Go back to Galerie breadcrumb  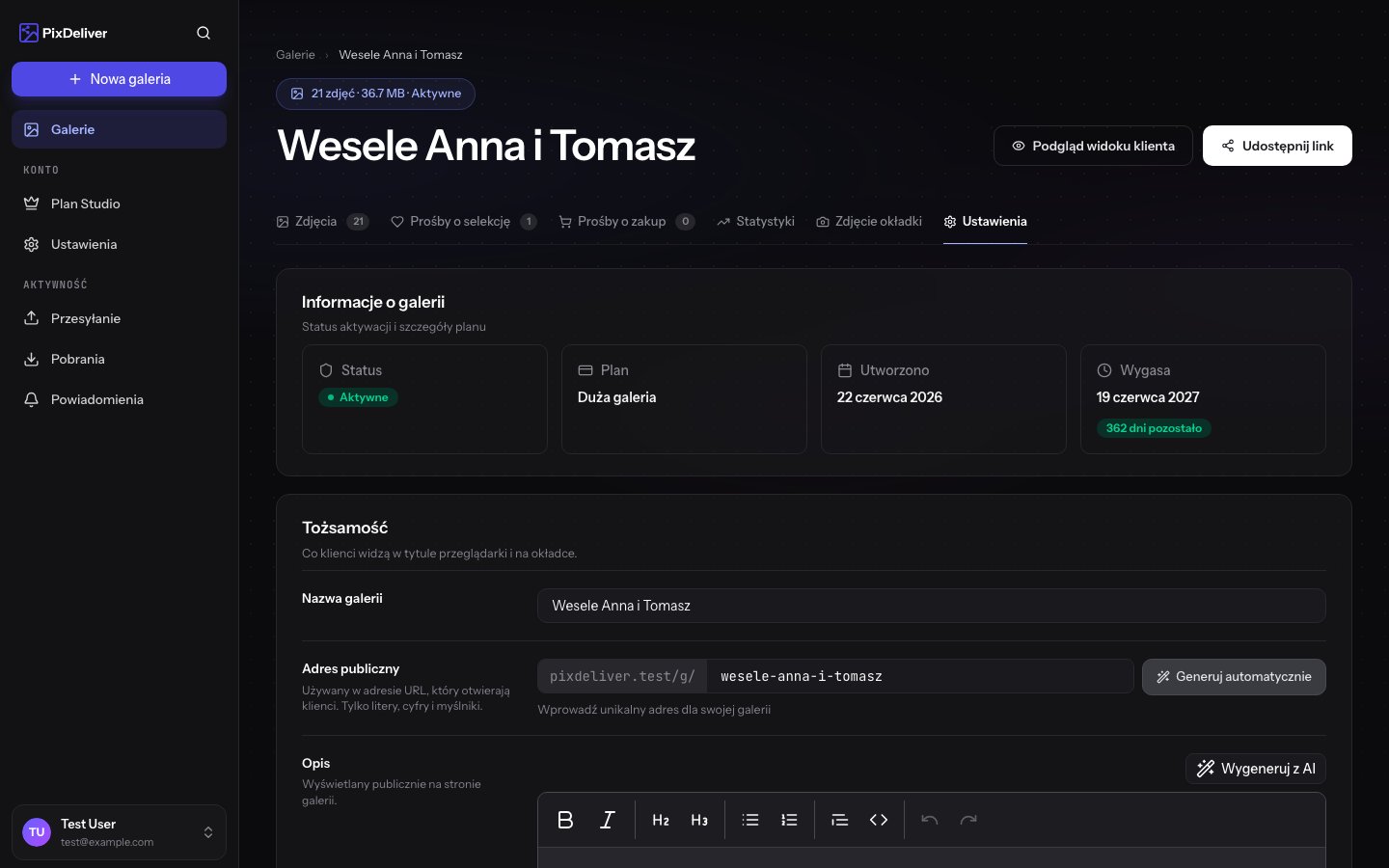[x=295, y=55]
